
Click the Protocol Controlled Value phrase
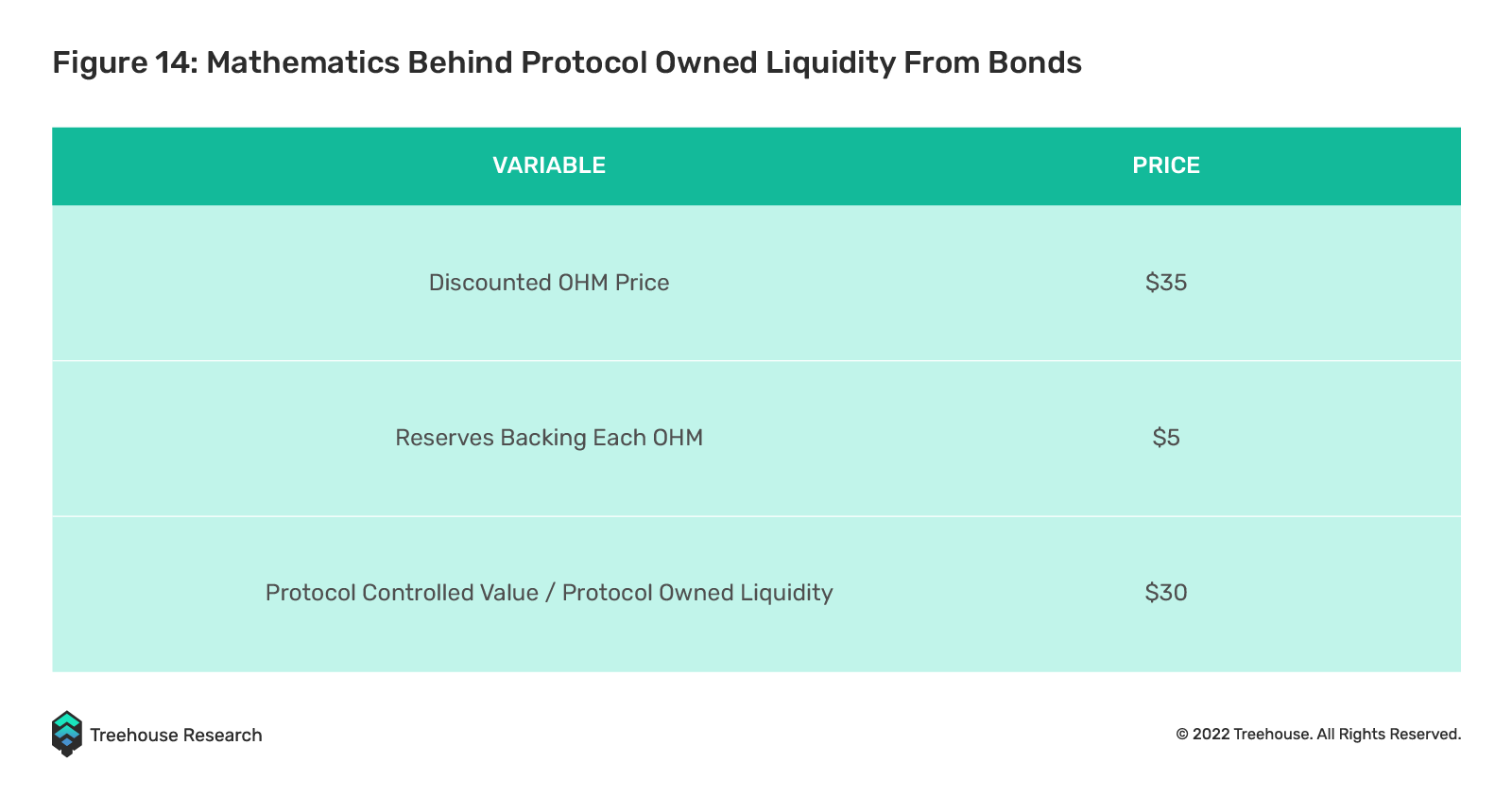coord(402,593)
